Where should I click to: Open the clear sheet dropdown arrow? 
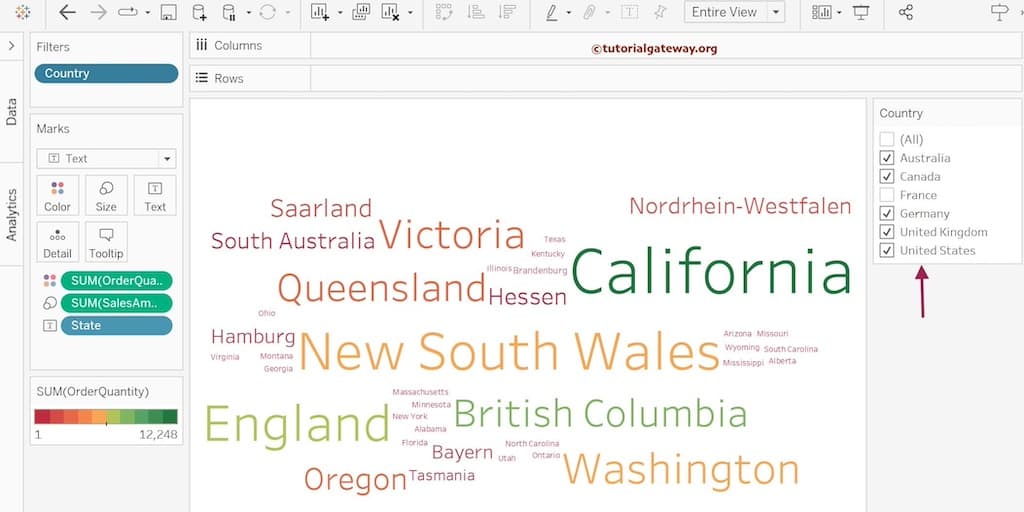click(410, 12)
